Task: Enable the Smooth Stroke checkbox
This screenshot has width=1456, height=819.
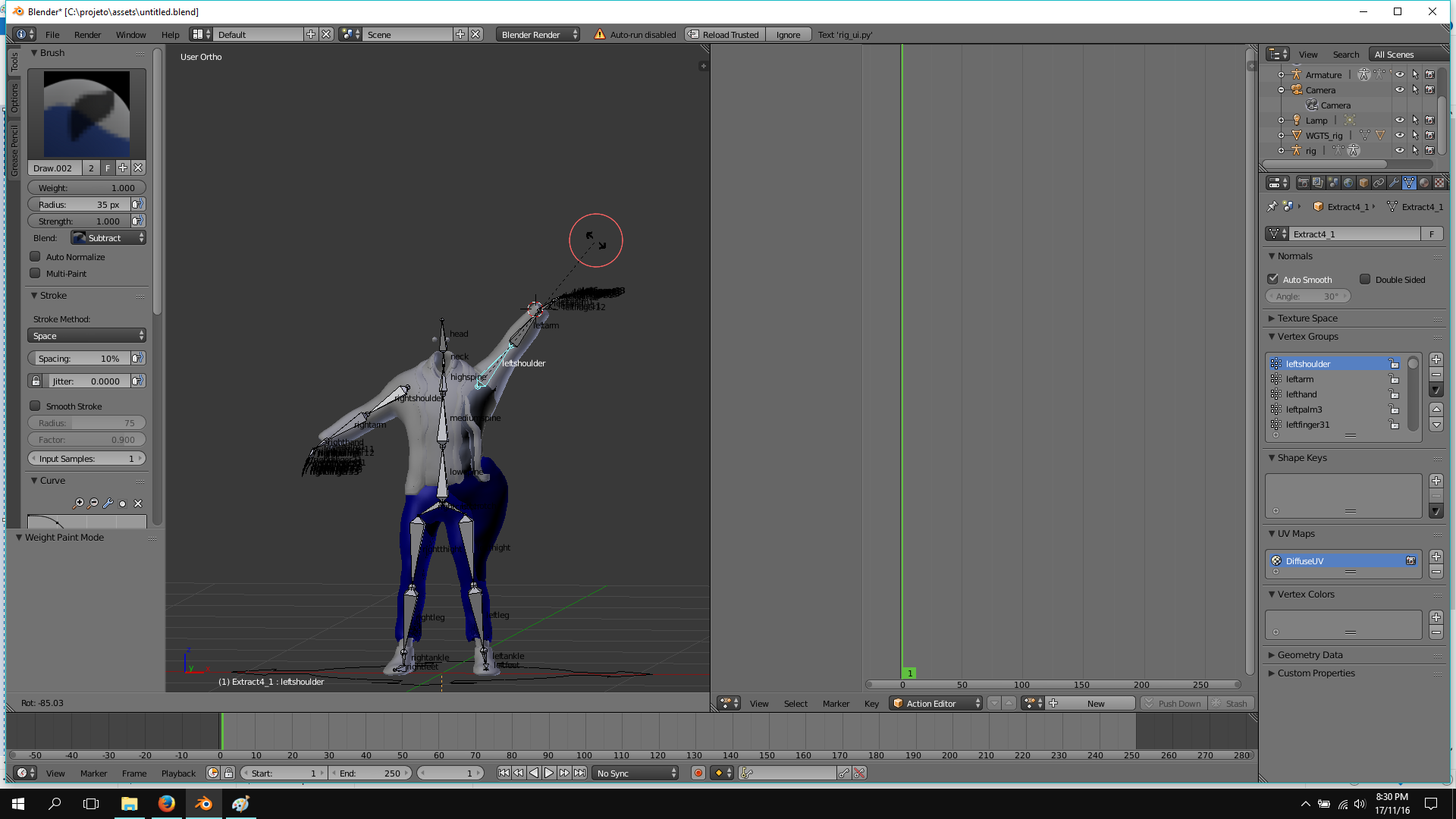Action: [x=35, y=406]
